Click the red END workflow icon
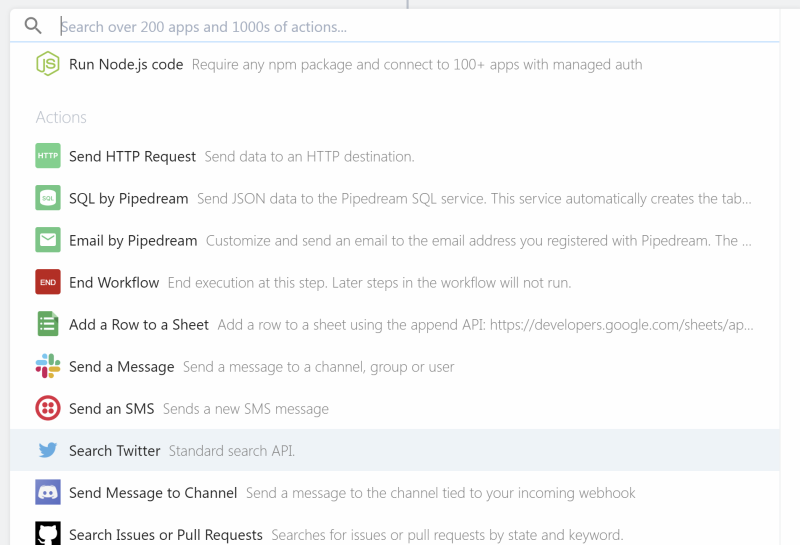Image resolution: width=800 pixels, height=545 pixels. tap(48, 282)
